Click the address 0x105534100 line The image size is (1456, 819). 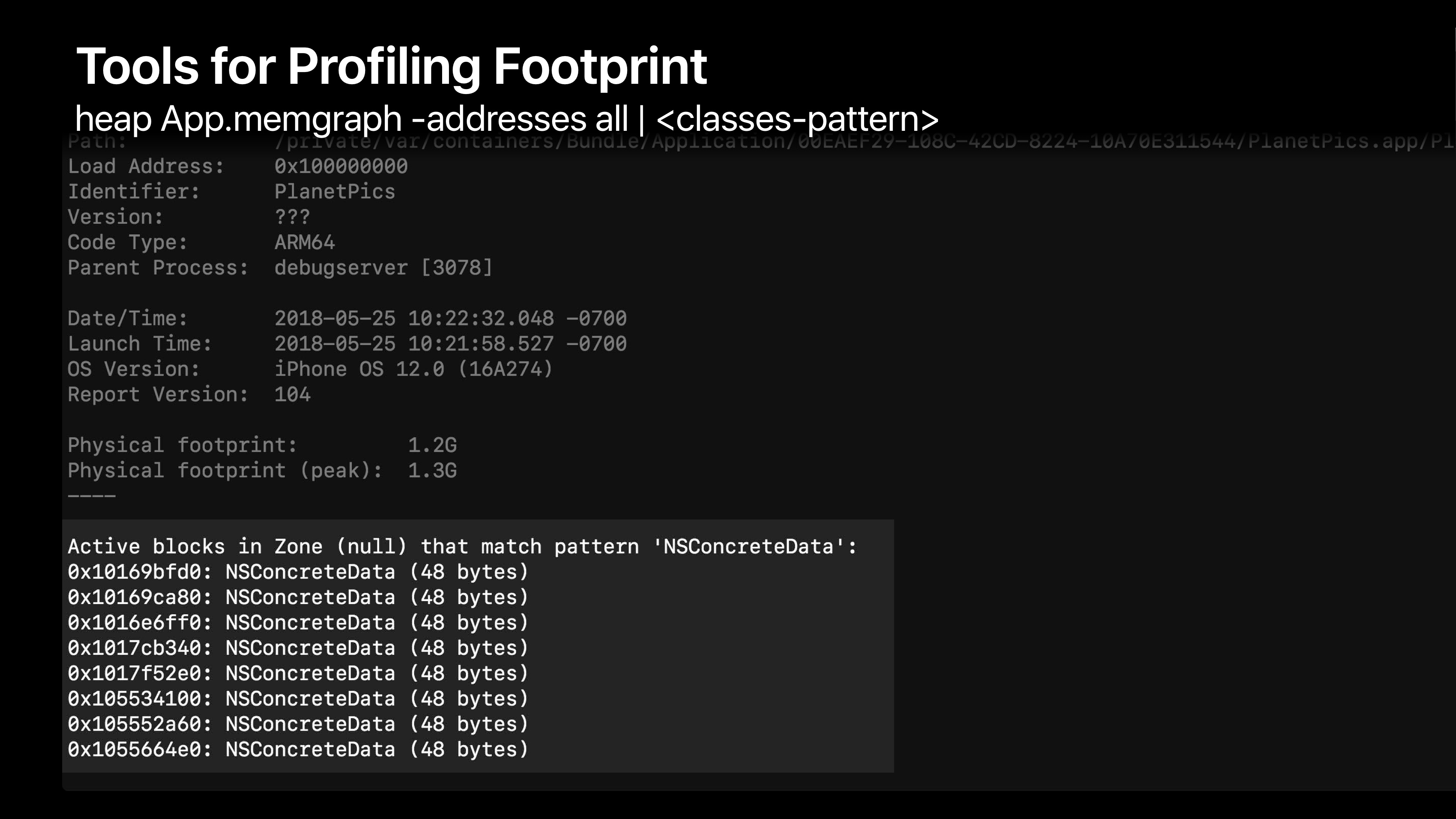click(298, 698)
